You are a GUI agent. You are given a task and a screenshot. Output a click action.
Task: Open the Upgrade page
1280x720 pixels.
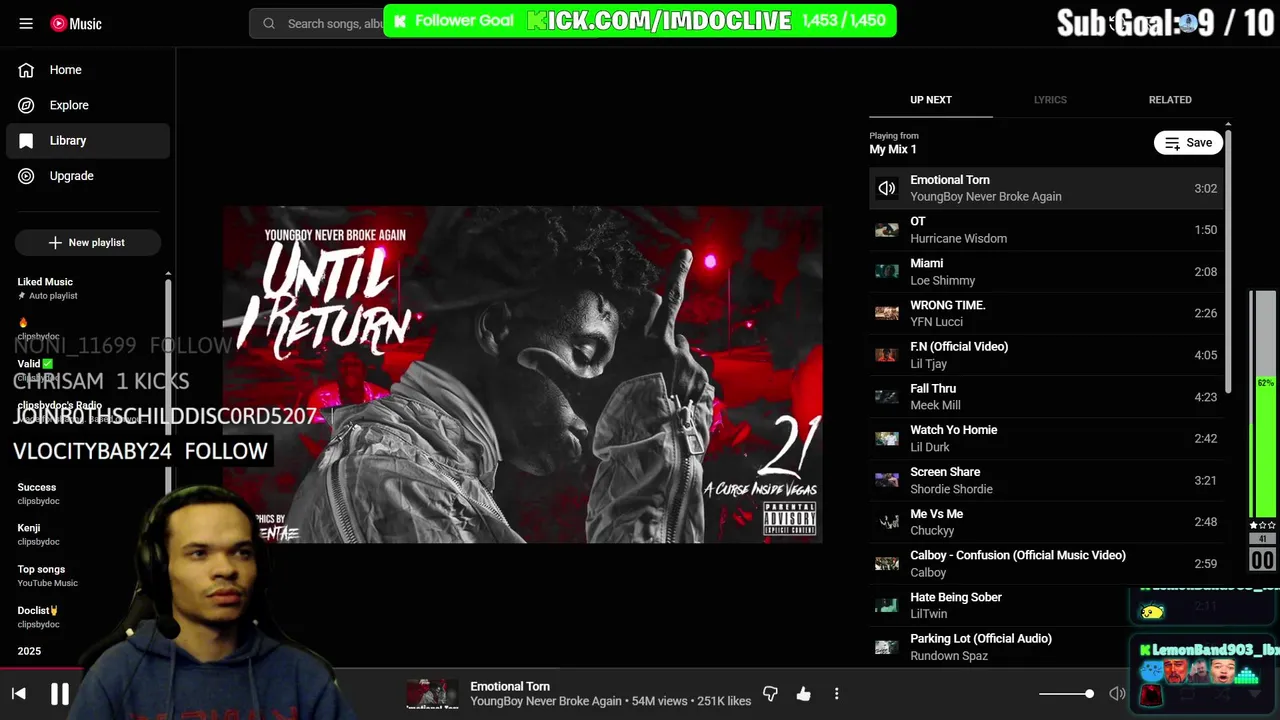(88, 176)
